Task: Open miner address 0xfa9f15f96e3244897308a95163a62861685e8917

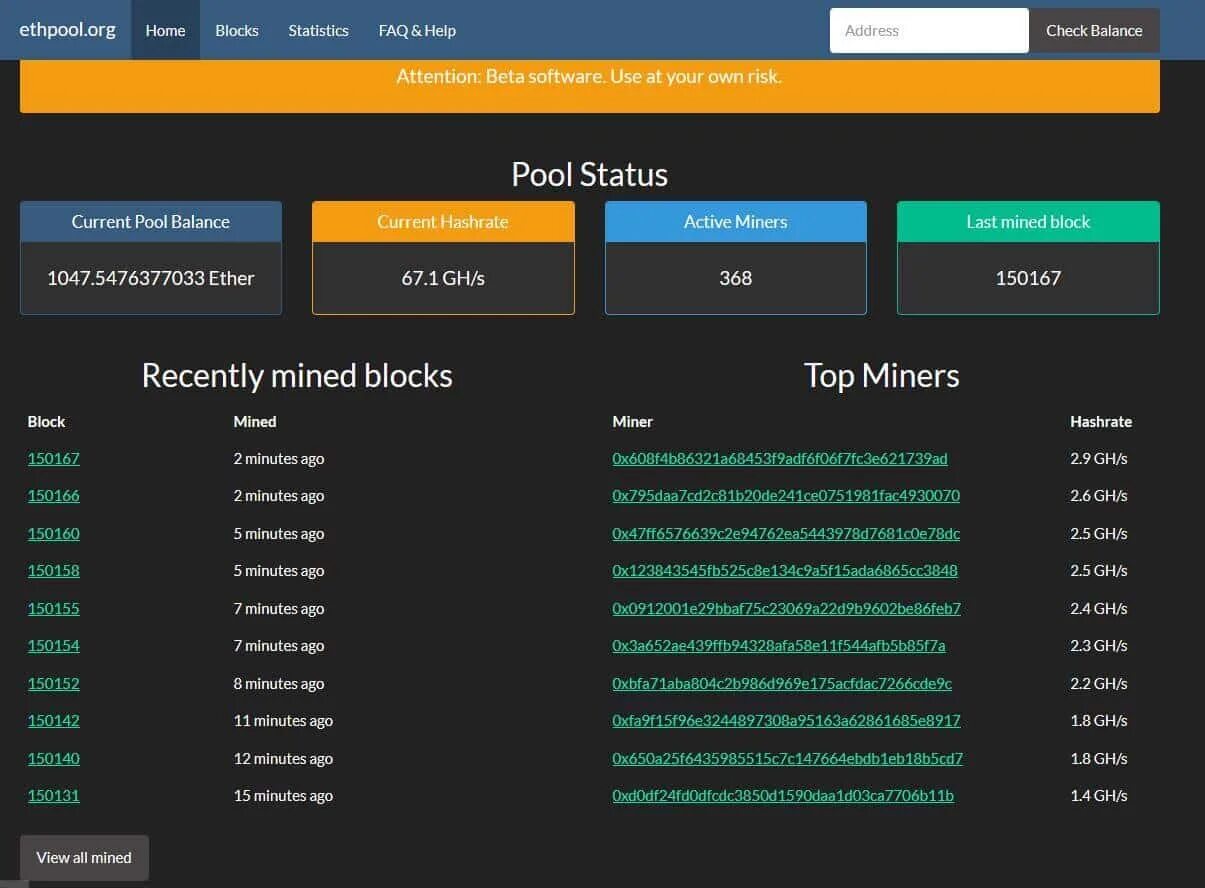Action: pos(786,721)
